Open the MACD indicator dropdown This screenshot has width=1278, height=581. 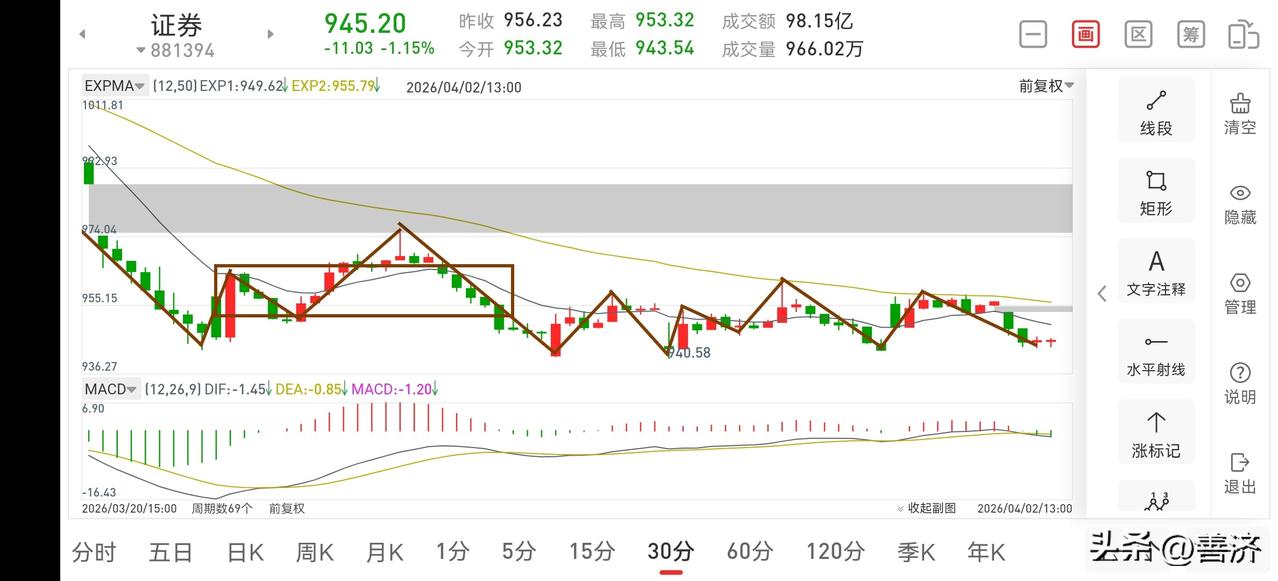click(110, 389)
